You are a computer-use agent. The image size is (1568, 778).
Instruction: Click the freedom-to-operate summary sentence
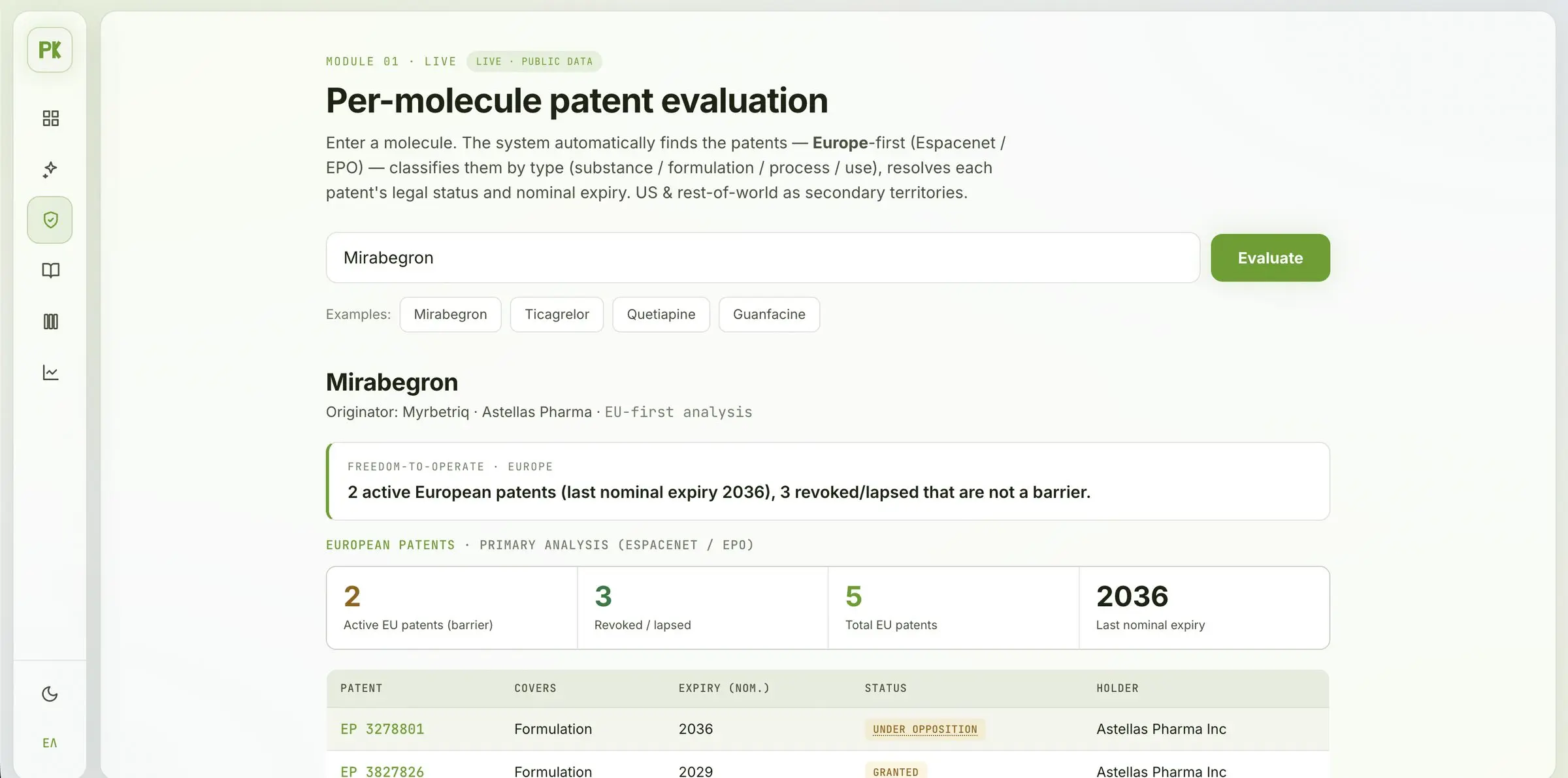tap(719, 492)
